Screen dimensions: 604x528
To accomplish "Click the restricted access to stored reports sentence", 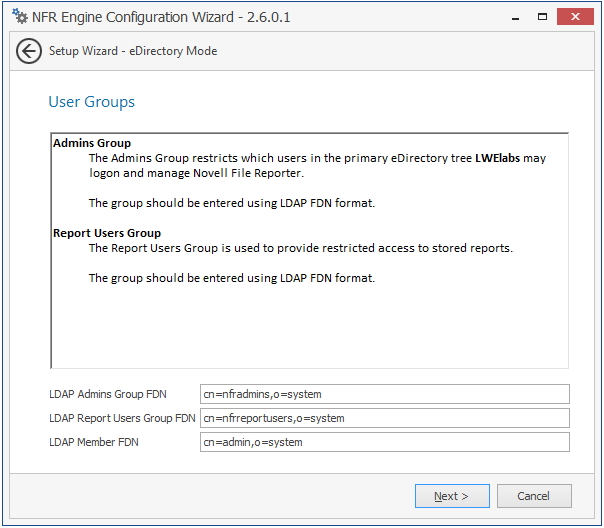I will click(x=300, y=248).
